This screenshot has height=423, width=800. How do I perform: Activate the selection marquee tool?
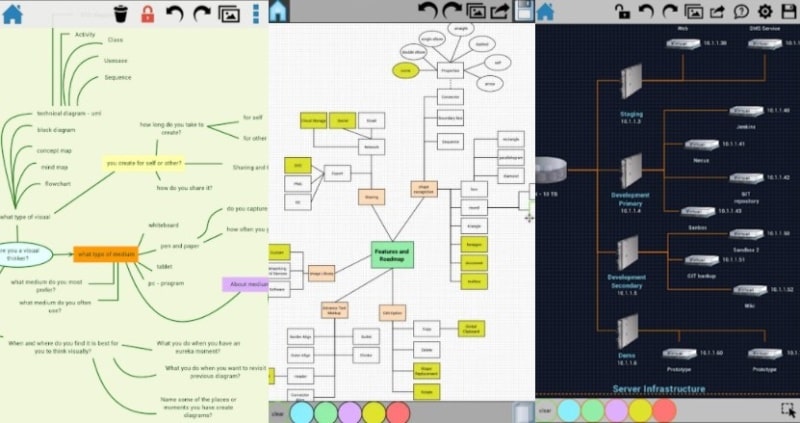[x=788, y=410]
